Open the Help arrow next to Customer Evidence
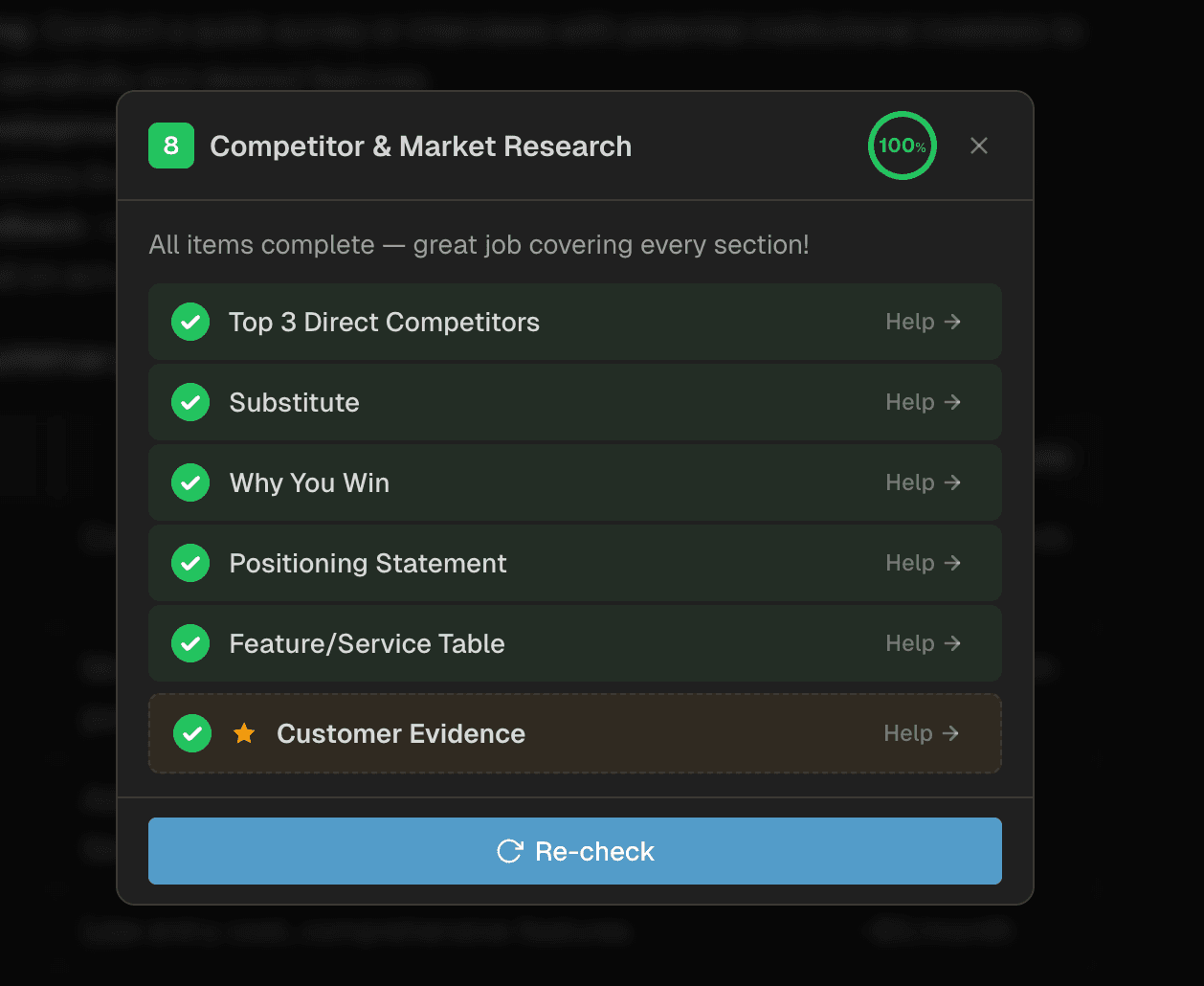The height and width of the screenshot is (986, 1204). [920, 733]
